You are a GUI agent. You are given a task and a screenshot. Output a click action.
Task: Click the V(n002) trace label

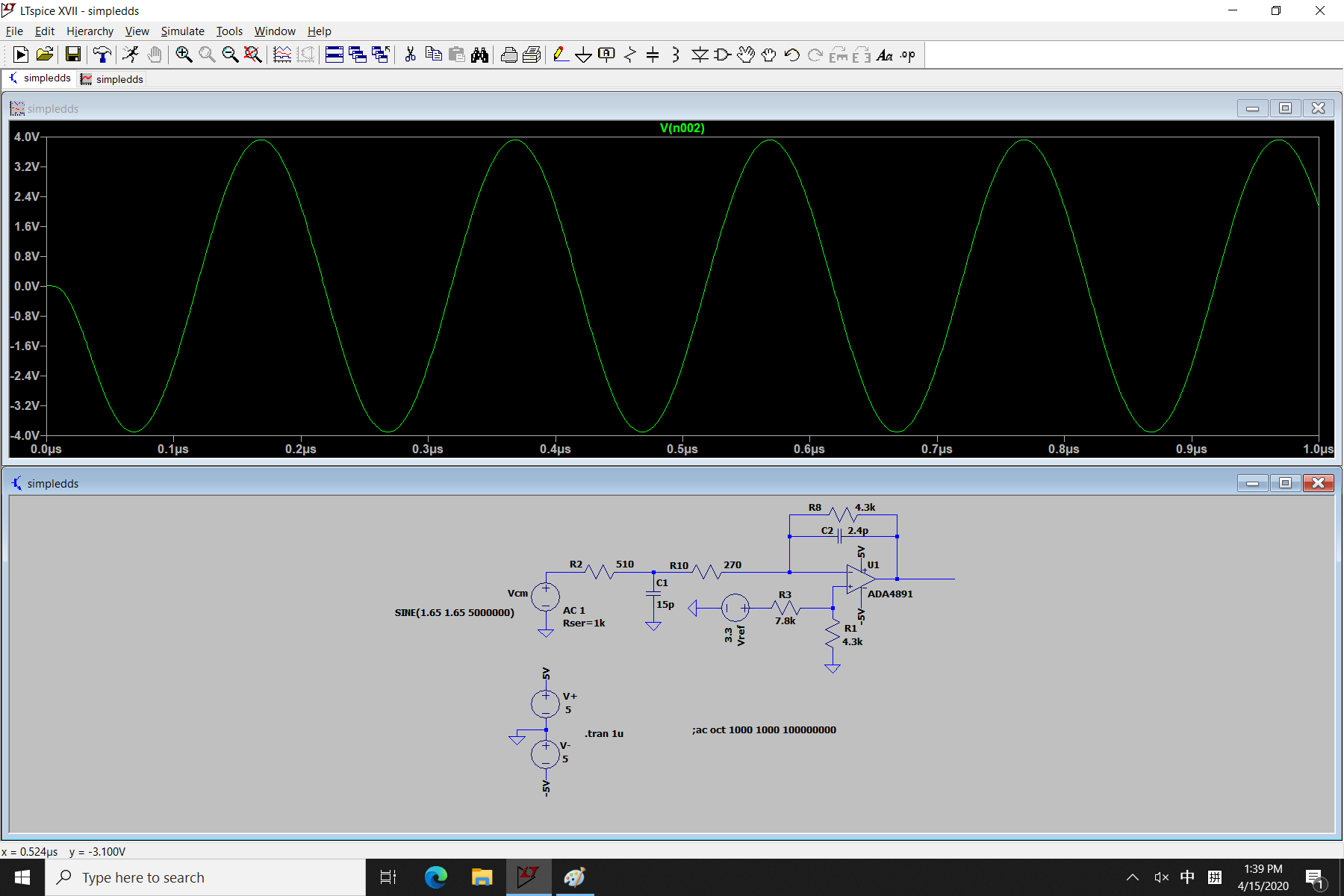682,128
